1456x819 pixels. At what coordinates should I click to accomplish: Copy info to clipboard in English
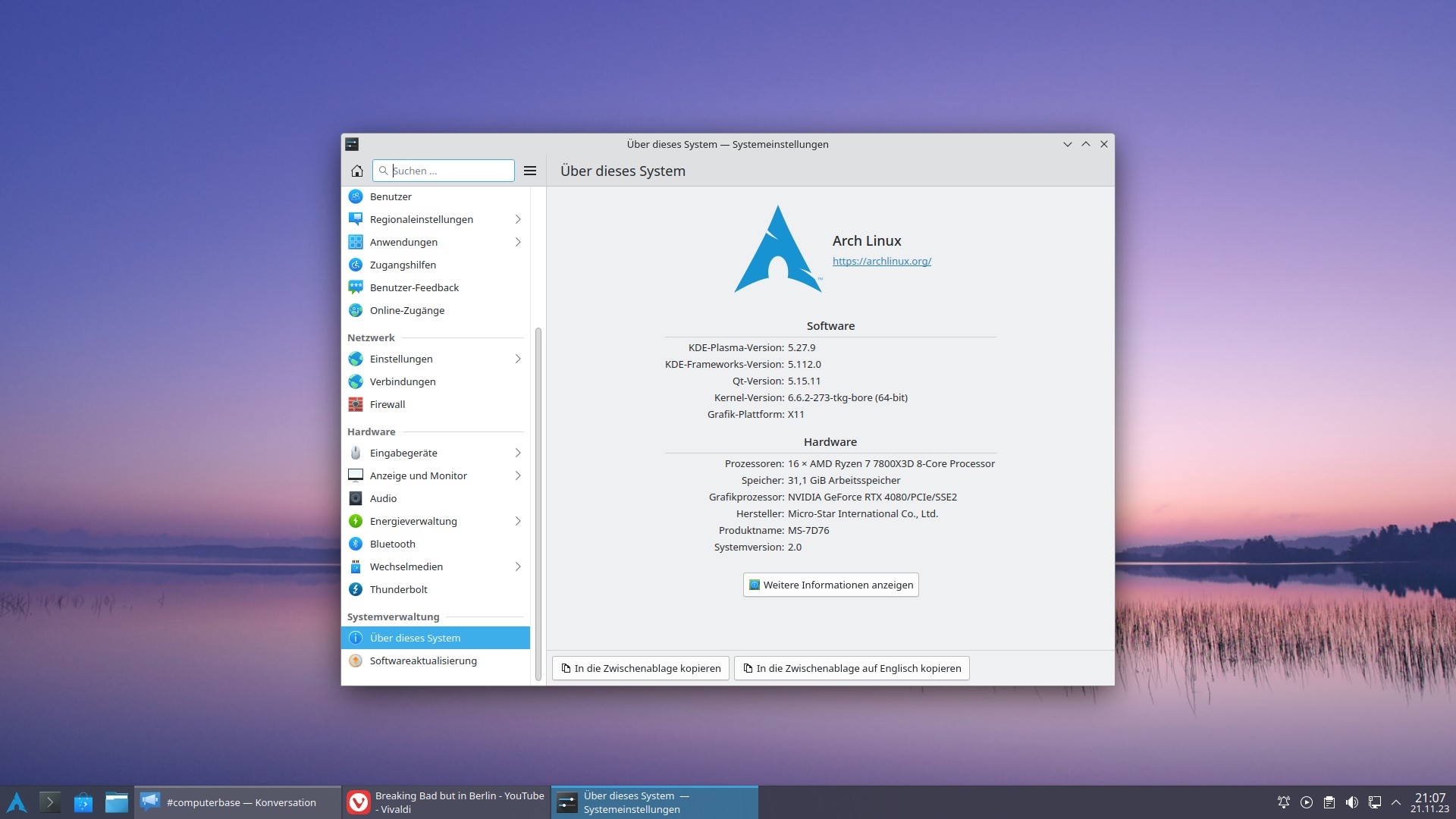(x=852, y=668)
